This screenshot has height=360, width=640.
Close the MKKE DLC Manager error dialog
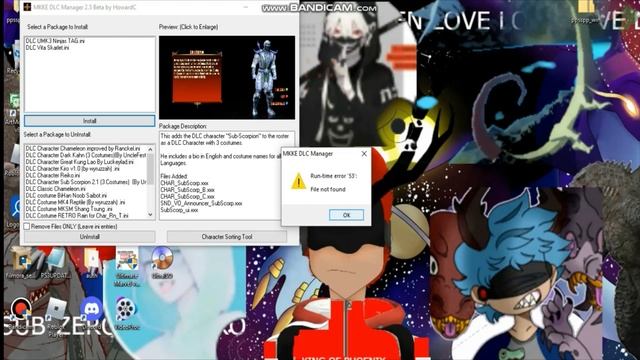coord(364,153)
